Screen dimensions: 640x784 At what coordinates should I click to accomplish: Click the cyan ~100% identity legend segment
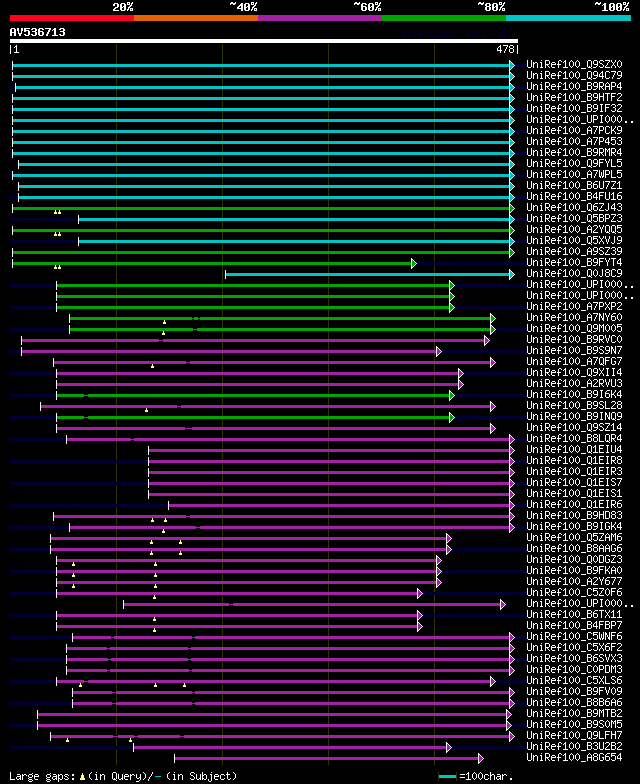click(568, 18)
